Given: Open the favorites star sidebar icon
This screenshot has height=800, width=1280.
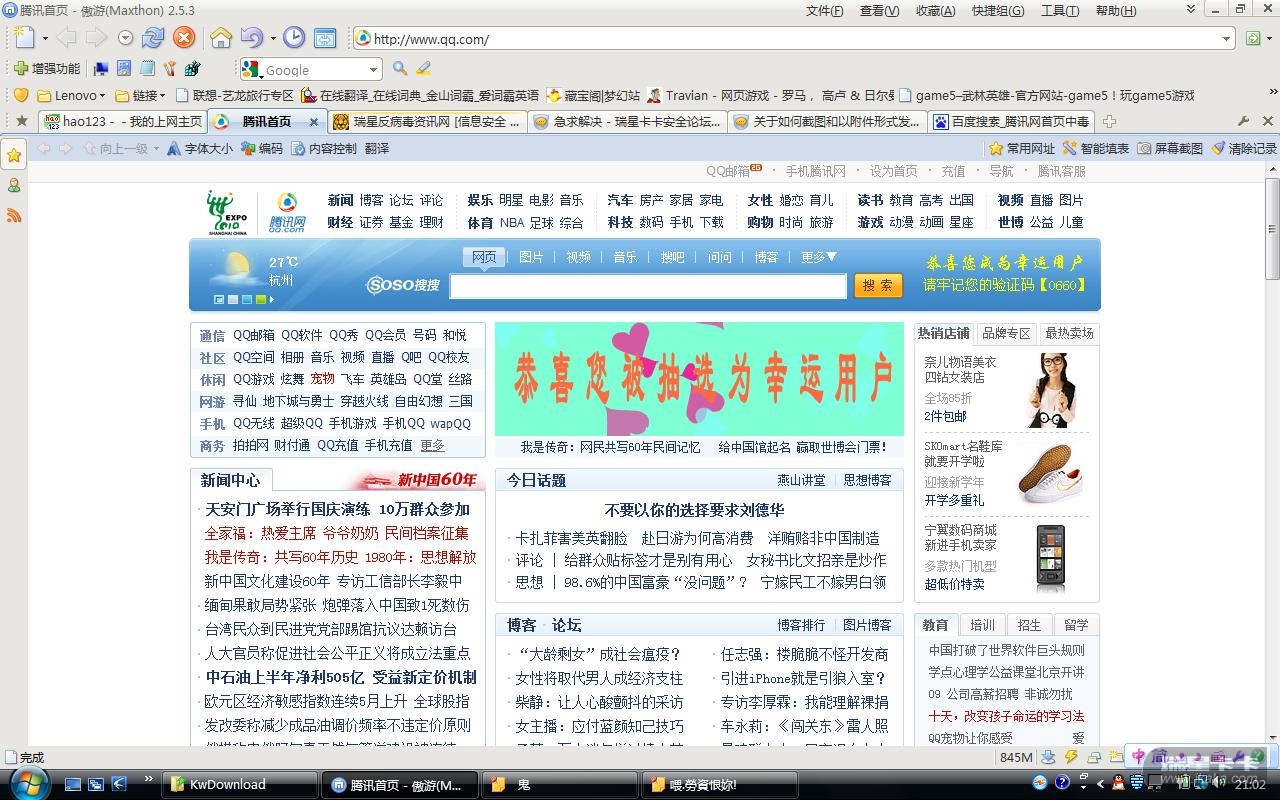Looking at the screenshot, I should [14, 155].
